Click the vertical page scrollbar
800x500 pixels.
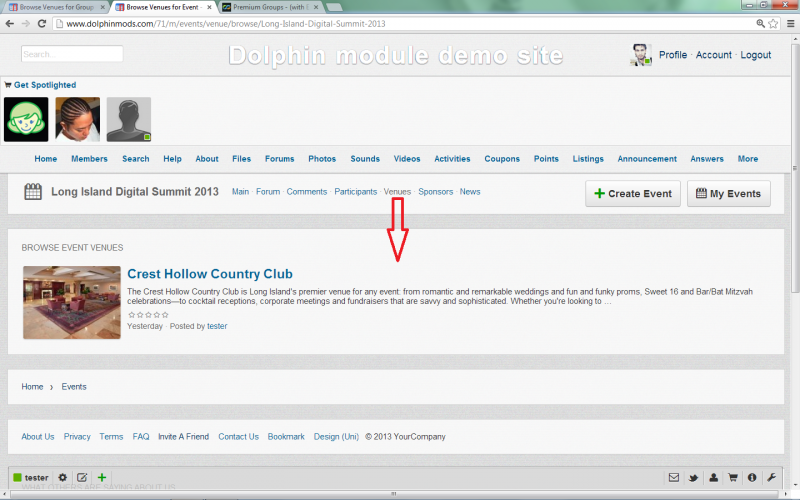click(x=795, y=168)
